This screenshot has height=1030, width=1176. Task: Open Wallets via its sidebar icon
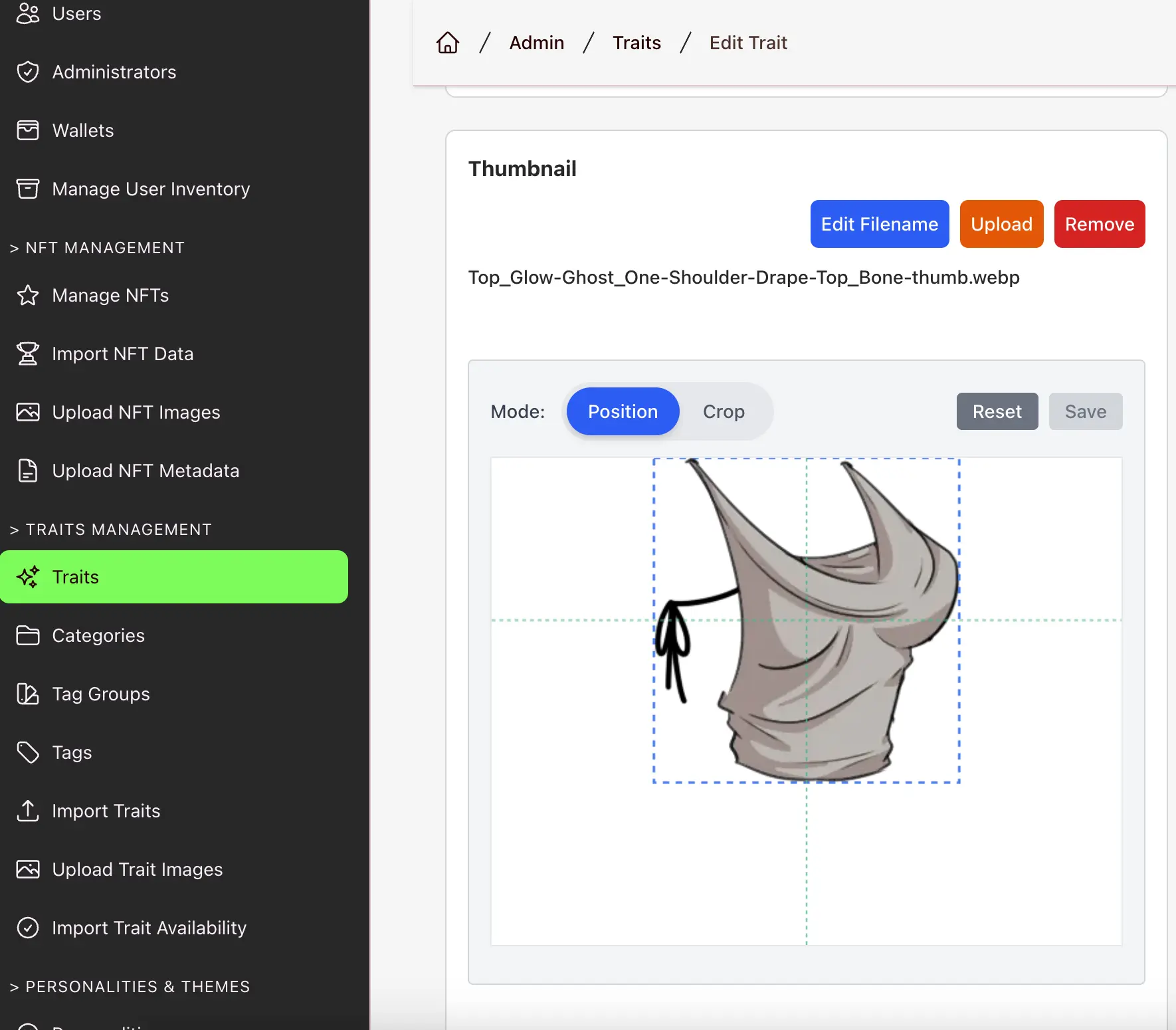(x=28, y=130)
